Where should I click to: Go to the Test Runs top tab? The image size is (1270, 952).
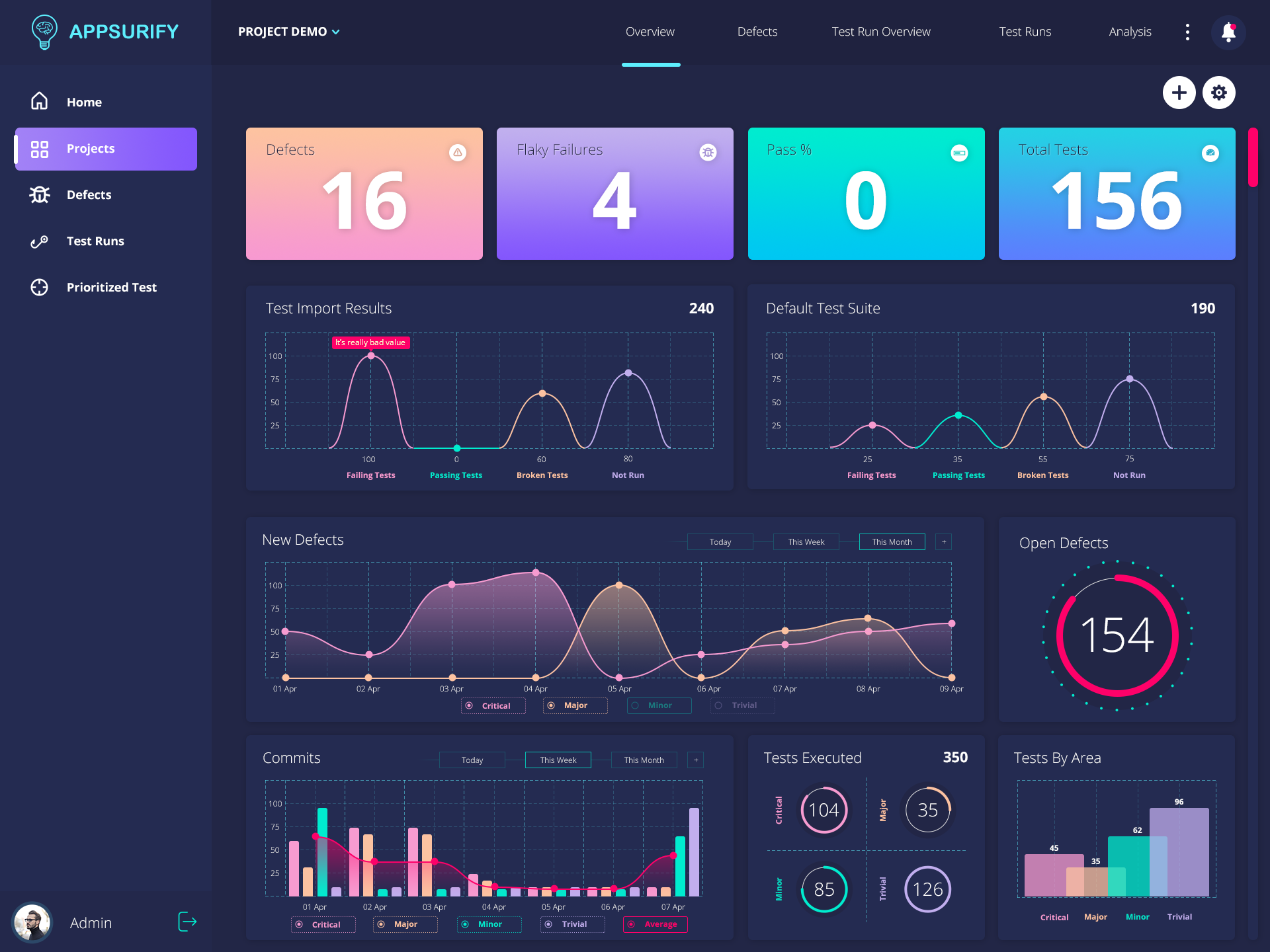pos(1025,32)
